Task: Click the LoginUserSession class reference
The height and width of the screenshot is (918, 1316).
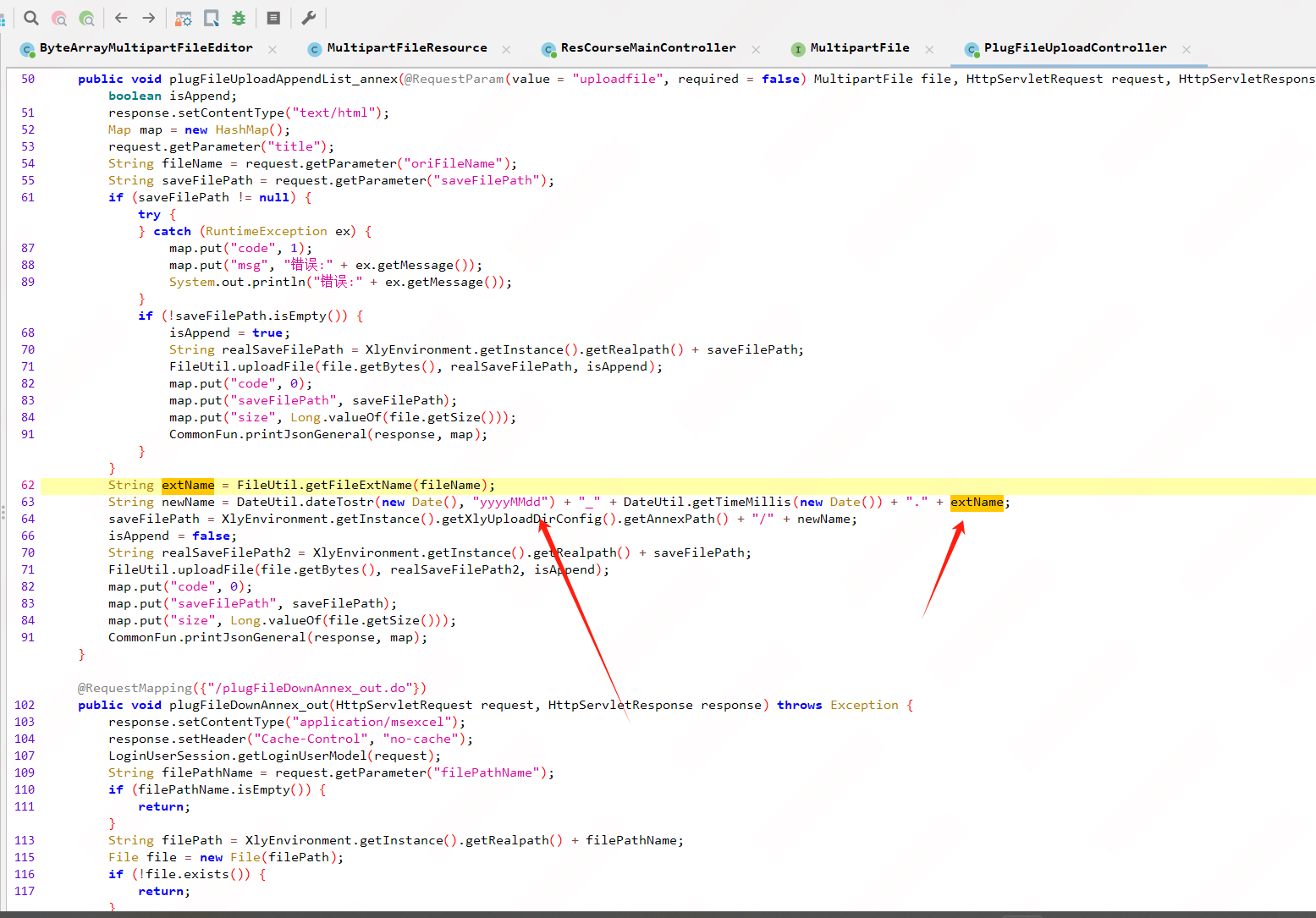Action: point(169,756)
